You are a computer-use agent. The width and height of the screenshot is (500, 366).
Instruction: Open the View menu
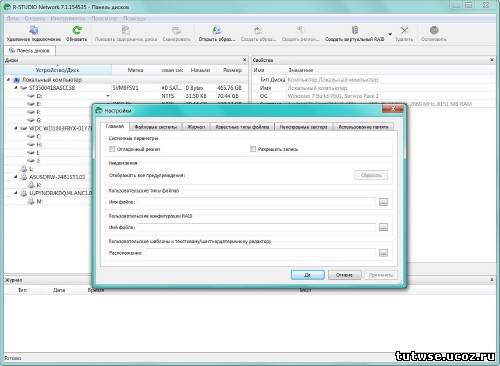coord(104,18)
